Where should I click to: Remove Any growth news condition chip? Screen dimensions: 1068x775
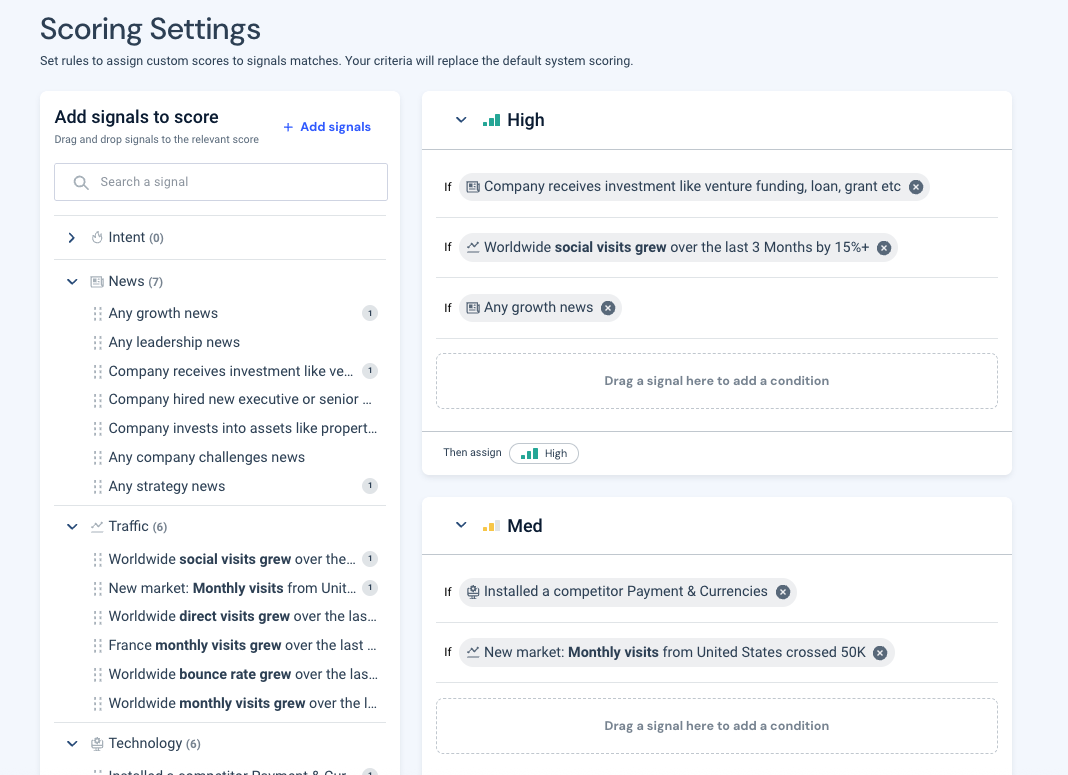point(608,308)
